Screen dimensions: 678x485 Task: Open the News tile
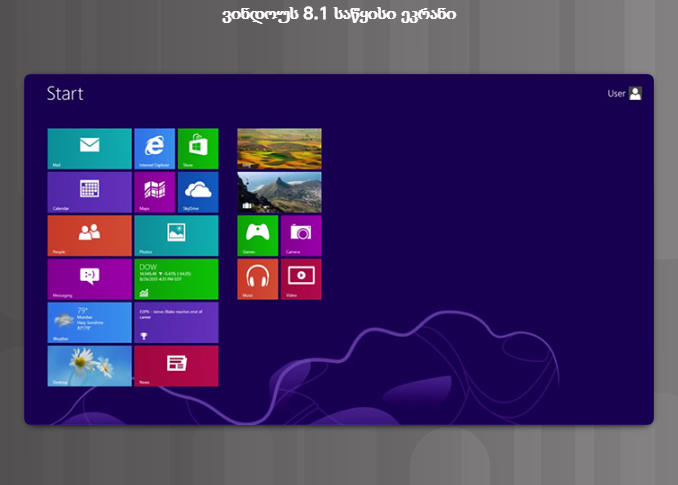(176, 366)
